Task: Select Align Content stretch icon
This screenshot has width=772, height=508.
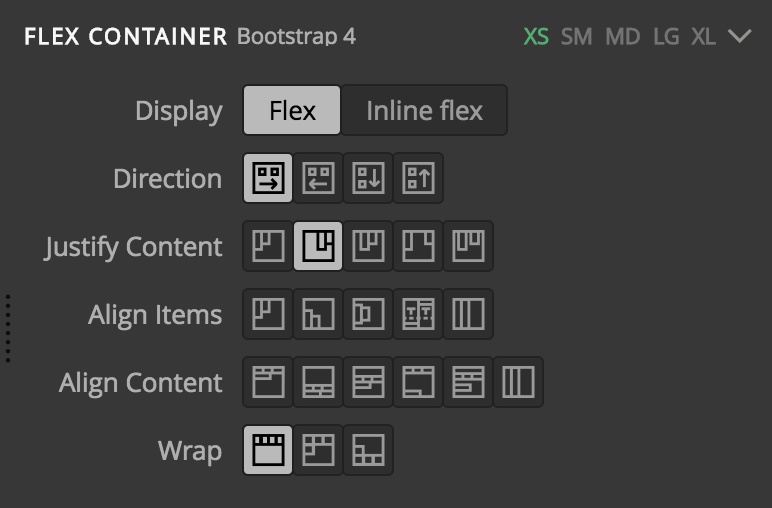Action: coord(518,382)
